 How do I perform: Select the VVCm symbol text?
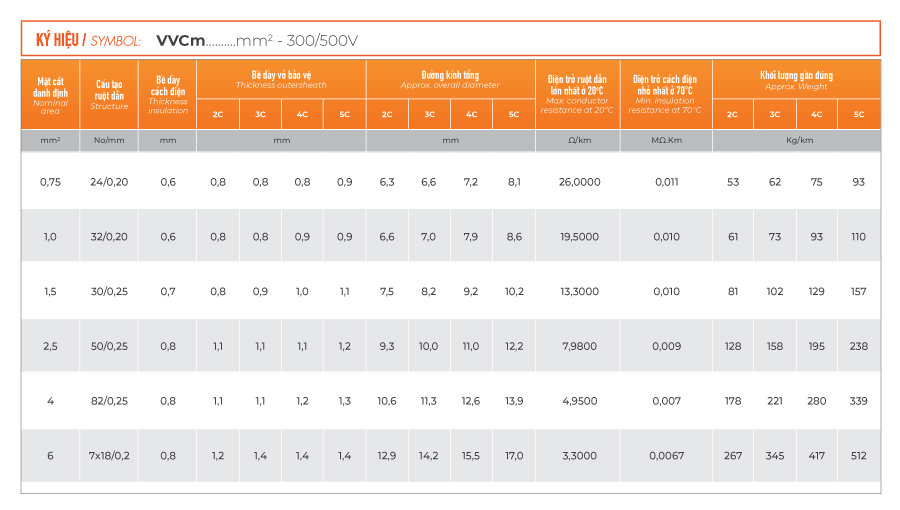(x=181, y=40)
